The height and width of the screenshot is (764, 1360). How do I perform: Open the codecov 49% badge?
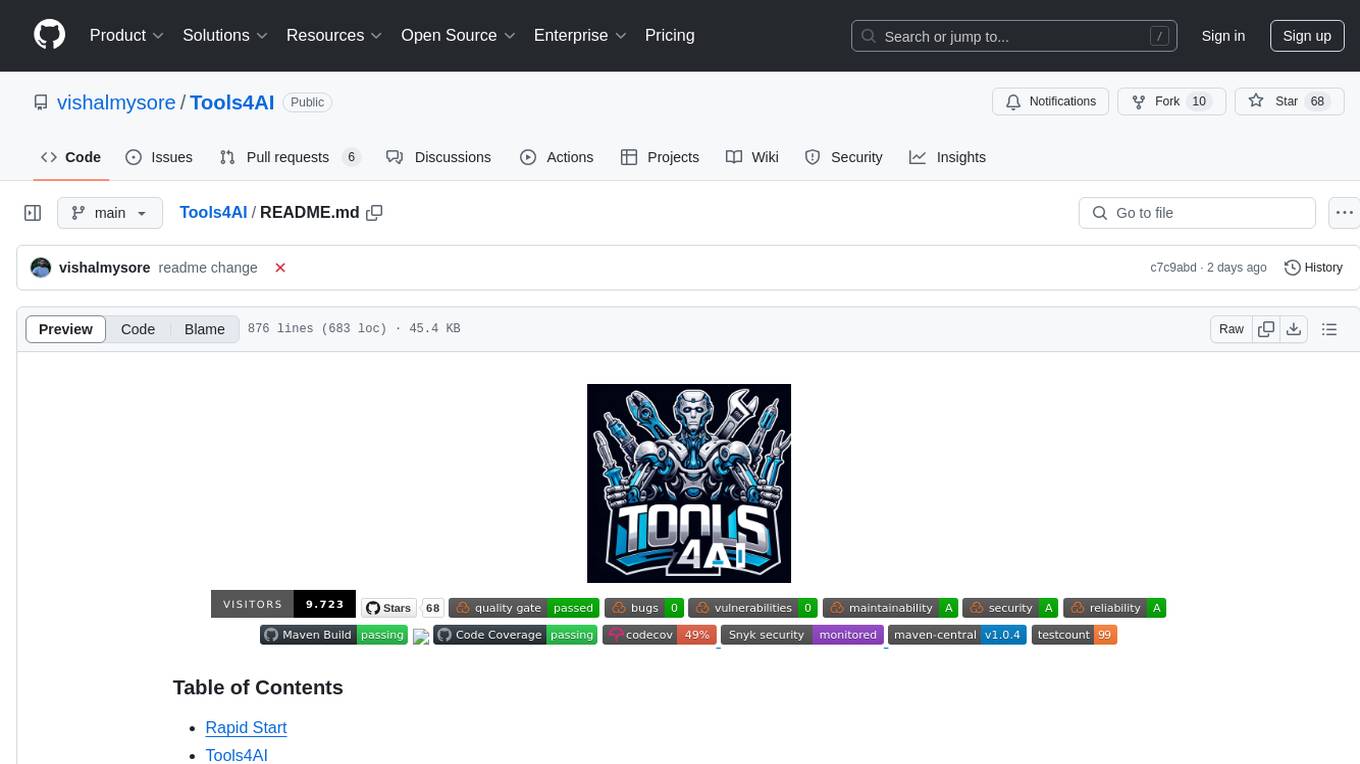pos(659,635)
